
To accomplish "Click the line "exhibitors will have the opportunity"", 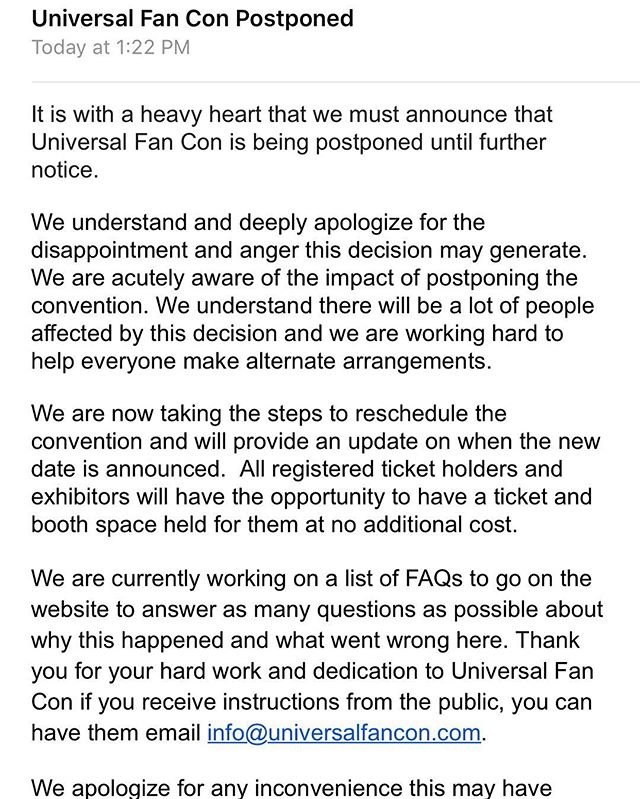I will coord(312,497).
